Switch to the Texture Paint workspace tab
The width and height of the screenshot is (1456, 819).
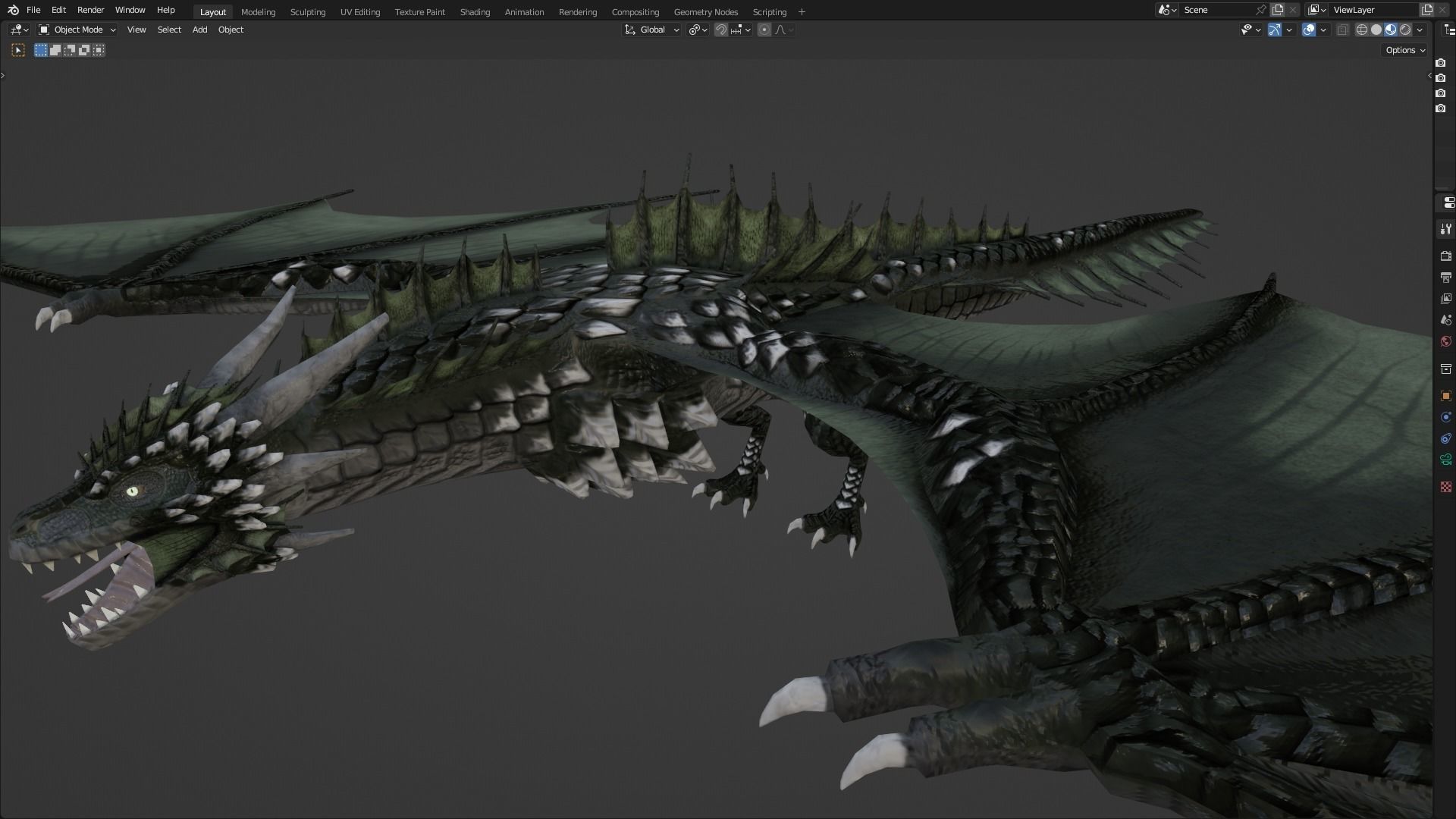click(419, 12)
